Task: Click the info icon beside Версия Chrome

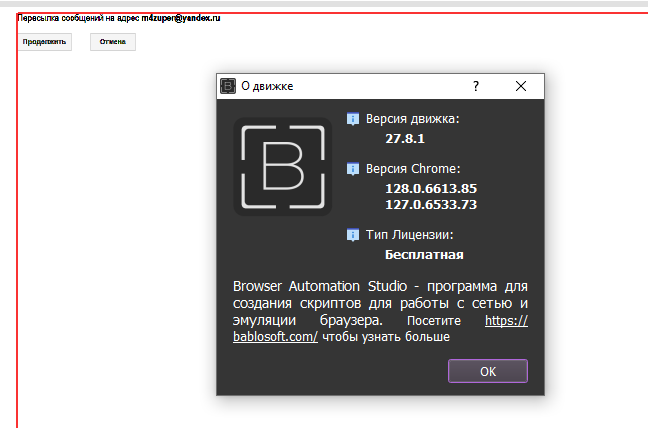Action: click(x=352, y=169)
